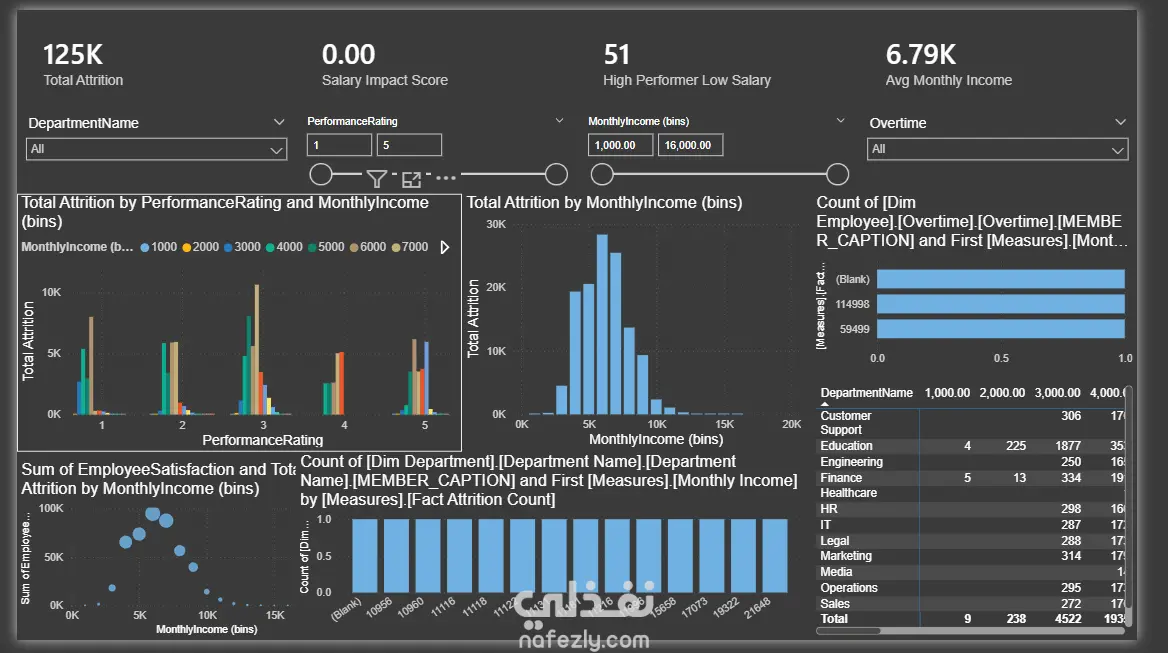Click the 6.79K Avg Monthly Income card
Image resolution: width=1168 pixels, height=653 pixels.
[x=948, y=64]
